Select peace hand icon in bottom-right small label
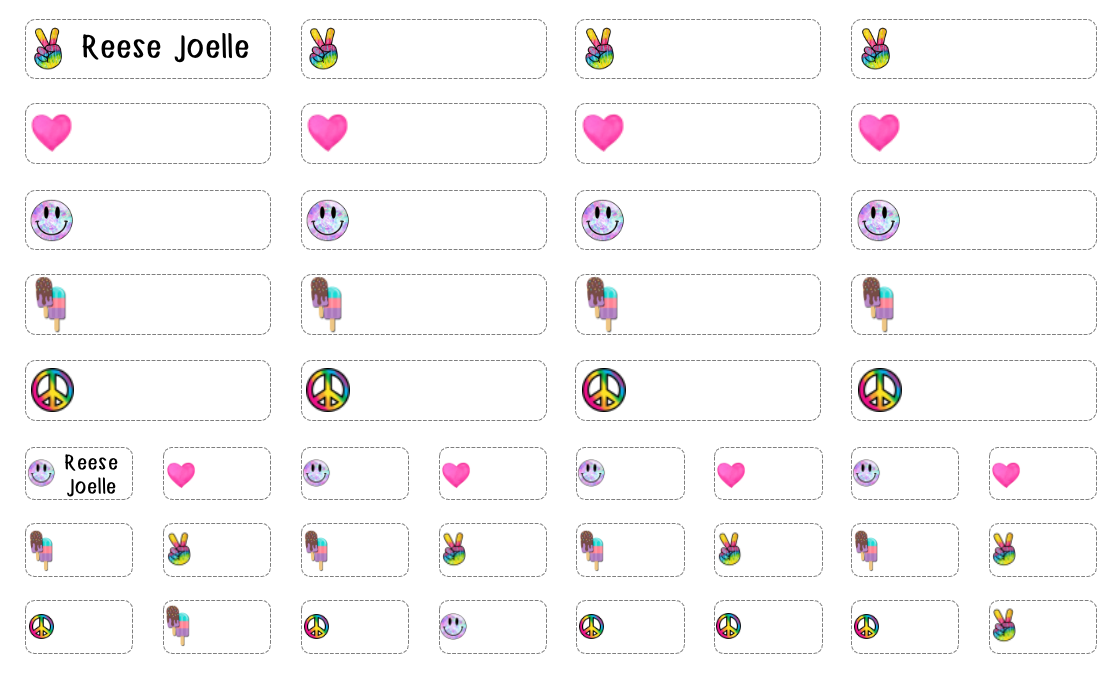 pos(1004,625)
